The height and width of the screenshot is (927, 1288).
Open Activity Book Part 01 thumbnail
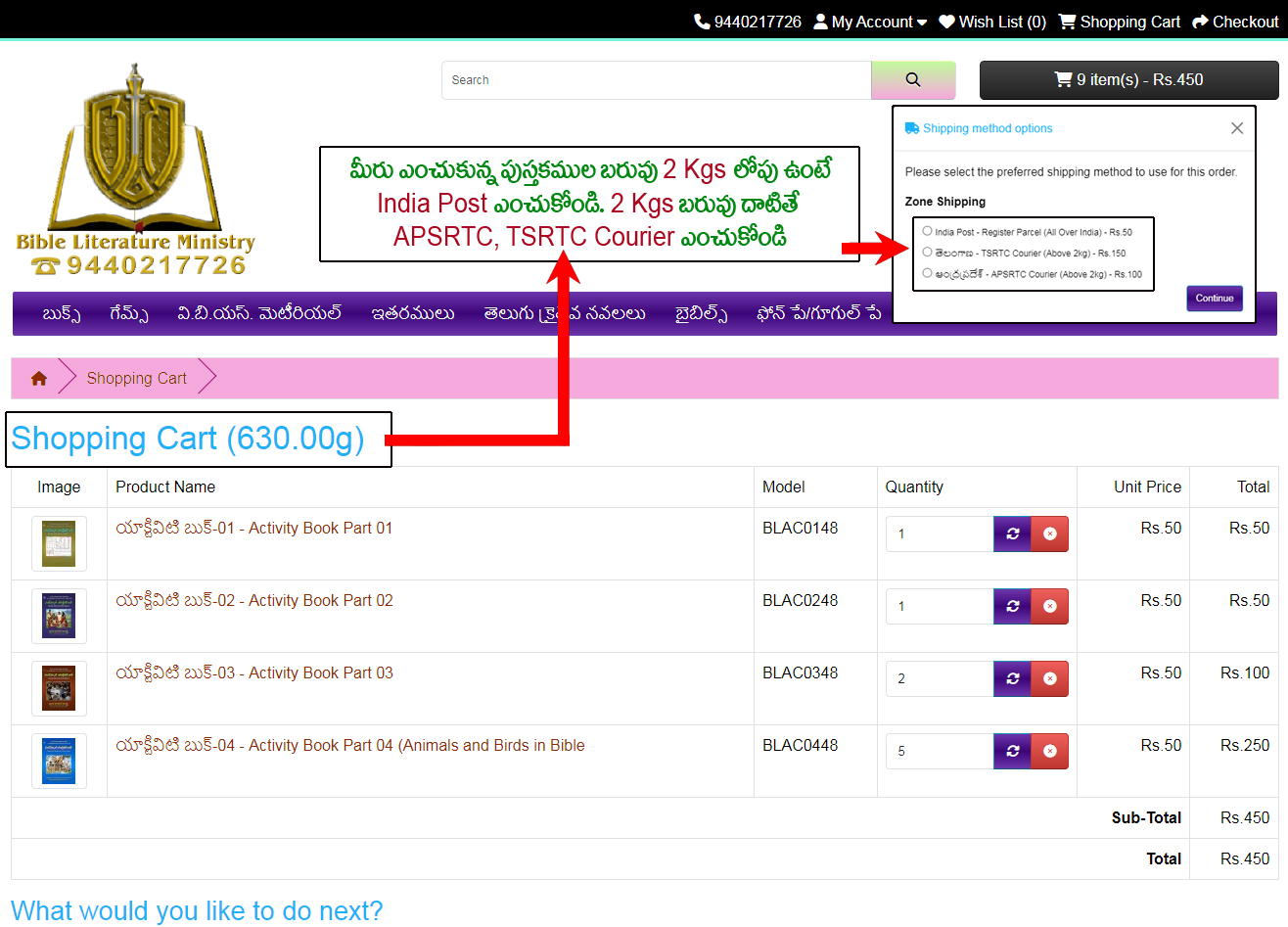[59, 543]
